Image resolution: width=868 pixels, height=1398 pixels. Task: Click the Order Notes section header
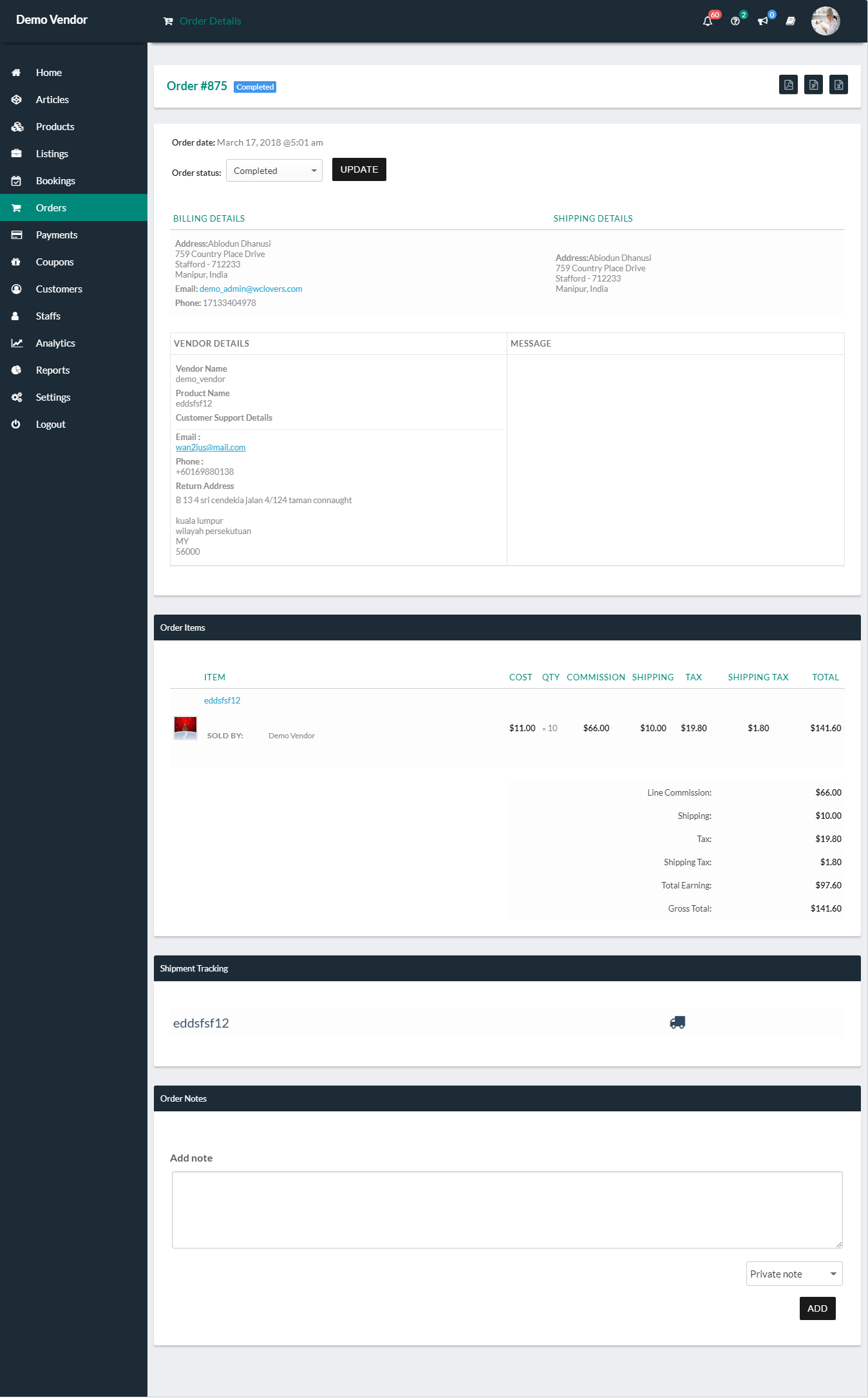point(507,1098)
